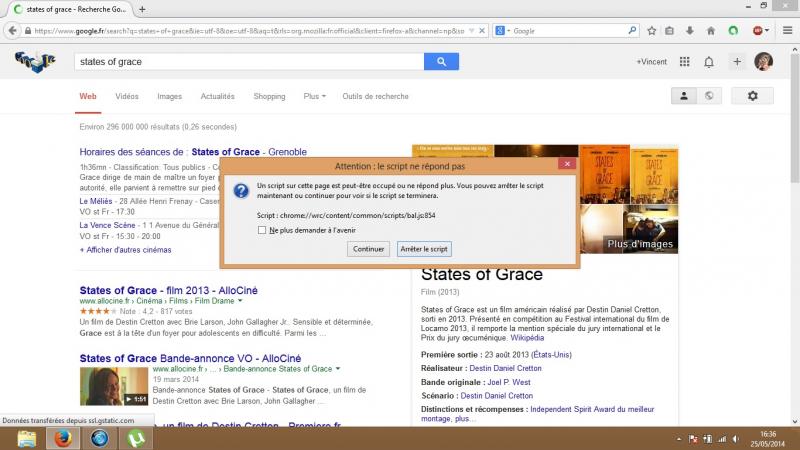Click the Firefox back arrow button
The height and width of the screenshot is (450, 800).
pyautogui.click(x=12, y=31)
